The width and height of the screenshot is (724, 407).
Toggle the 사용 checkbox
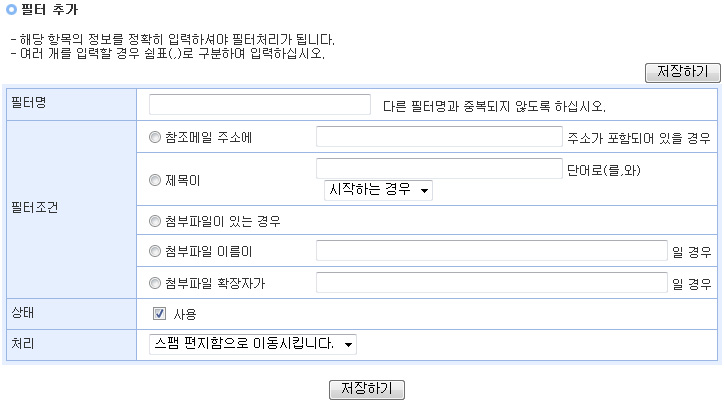159,314
